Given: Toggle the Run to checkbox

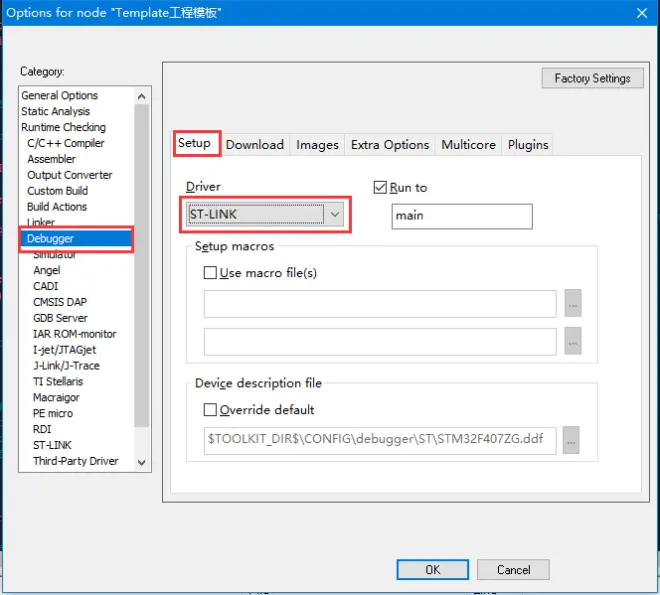Looking at the screenshot, I should coord(380,187).
